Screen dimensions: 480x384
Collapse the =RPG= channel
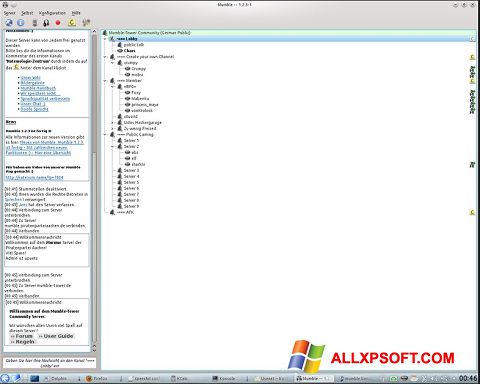pyautogui.click(x=112, y=87)
